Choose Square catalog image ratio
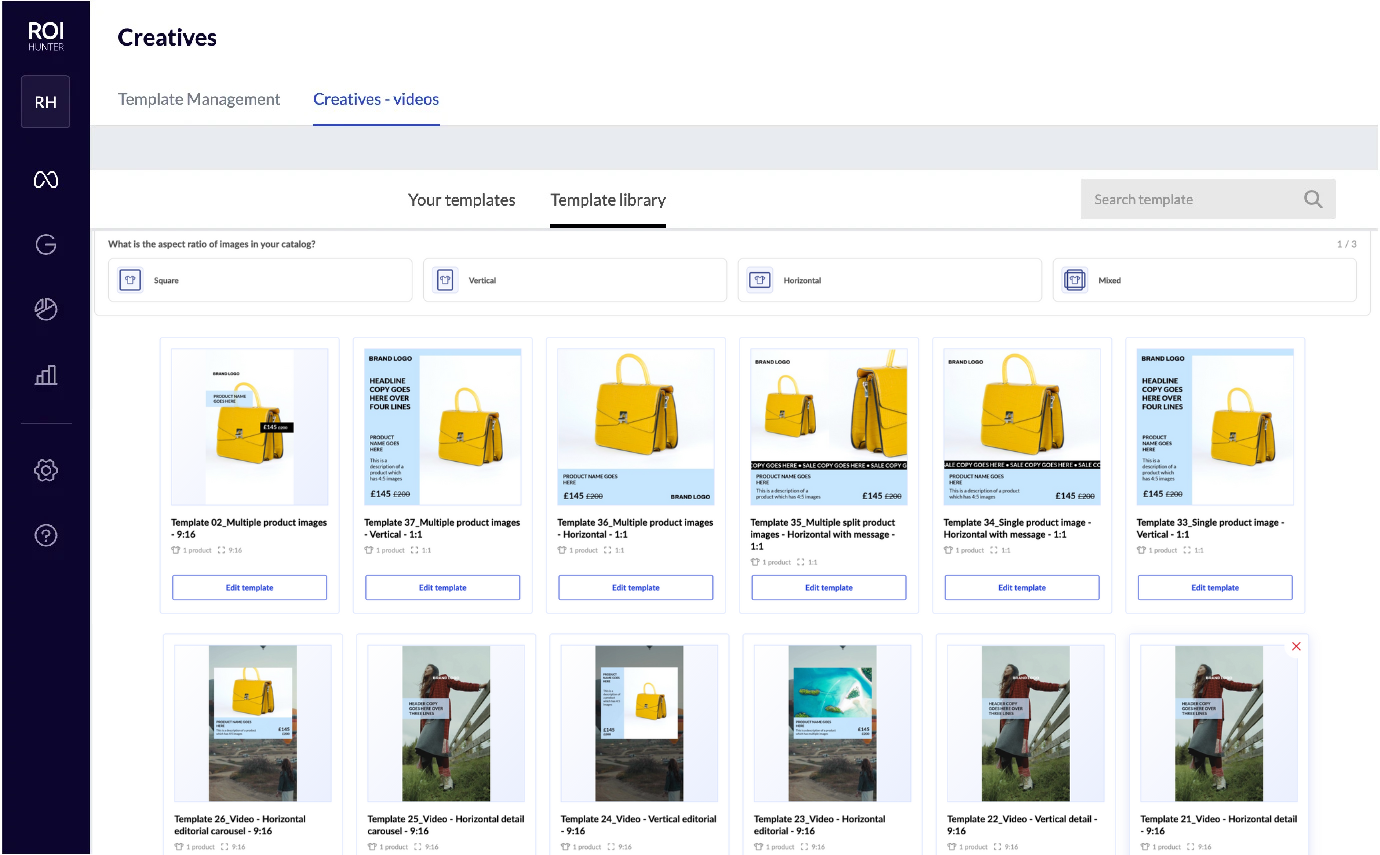The height and width of the screenshot is (855, 1380). pyautogui.click(x=260, y=280)
